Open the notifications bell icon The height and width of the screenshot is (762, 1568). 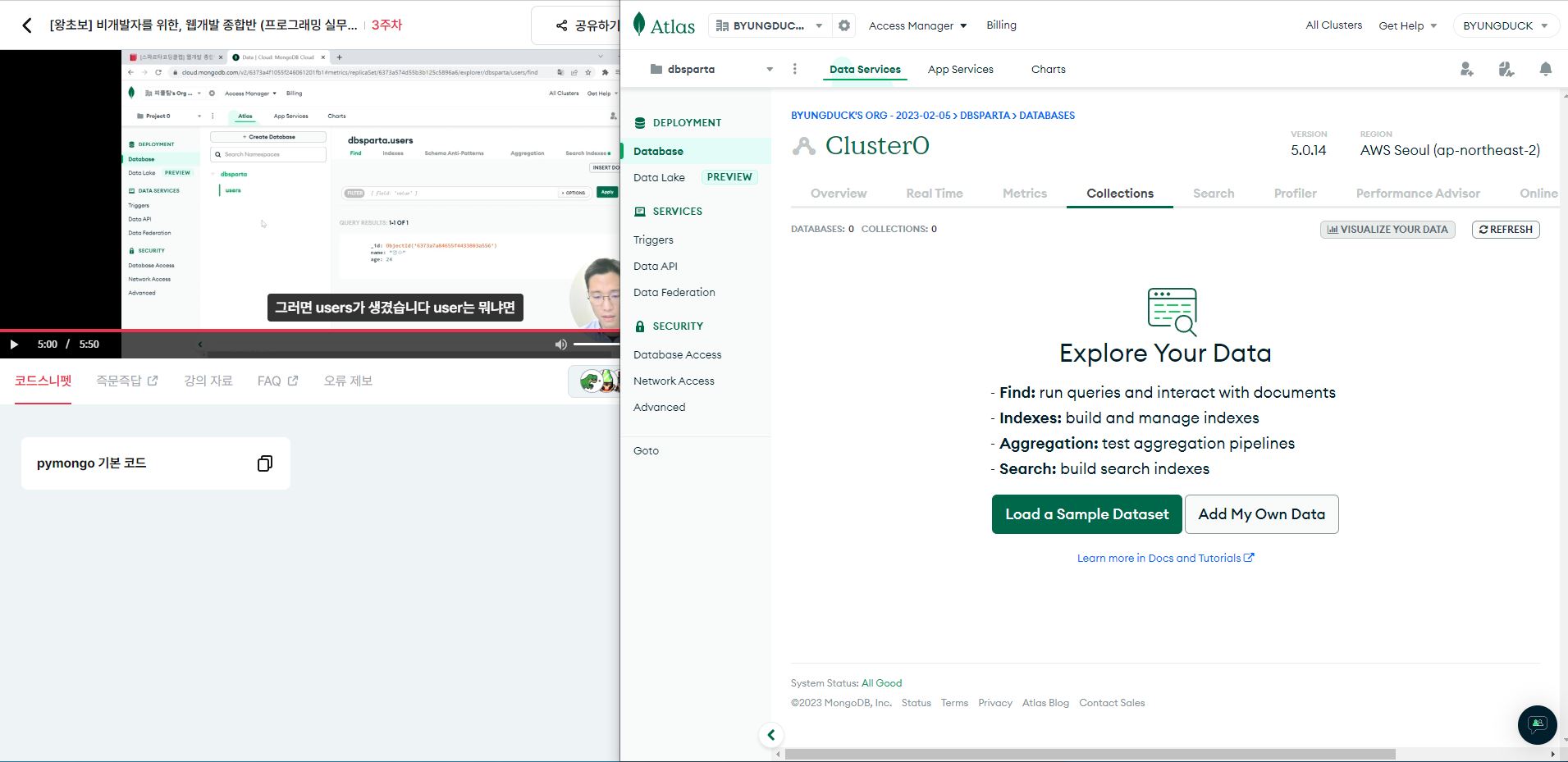[x=1546, y=70]
